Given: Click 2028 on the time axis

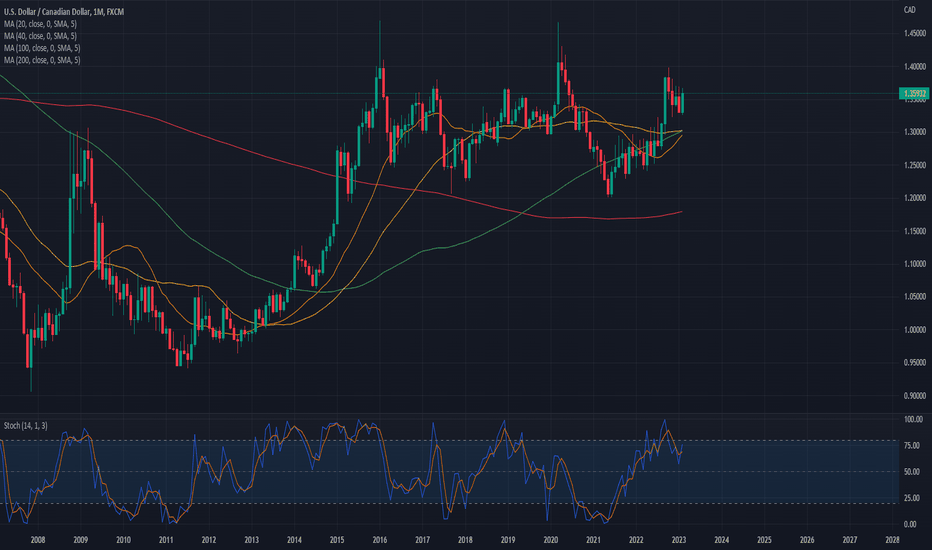Looking at the screenshot, I should coord(892,540).
